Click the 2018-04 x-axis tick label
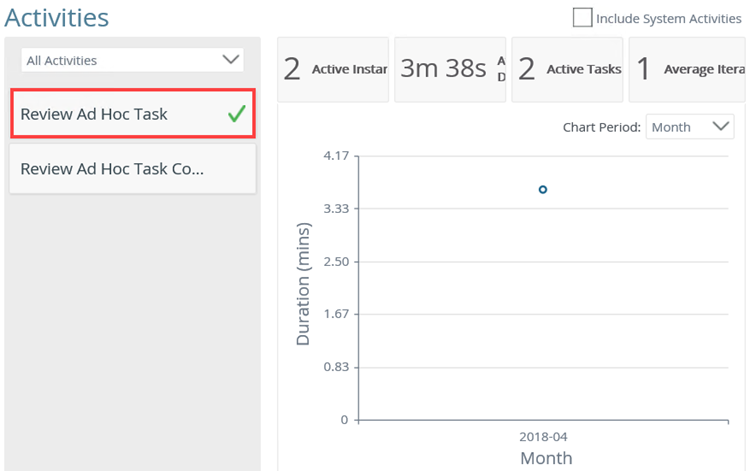 [544, 437]
